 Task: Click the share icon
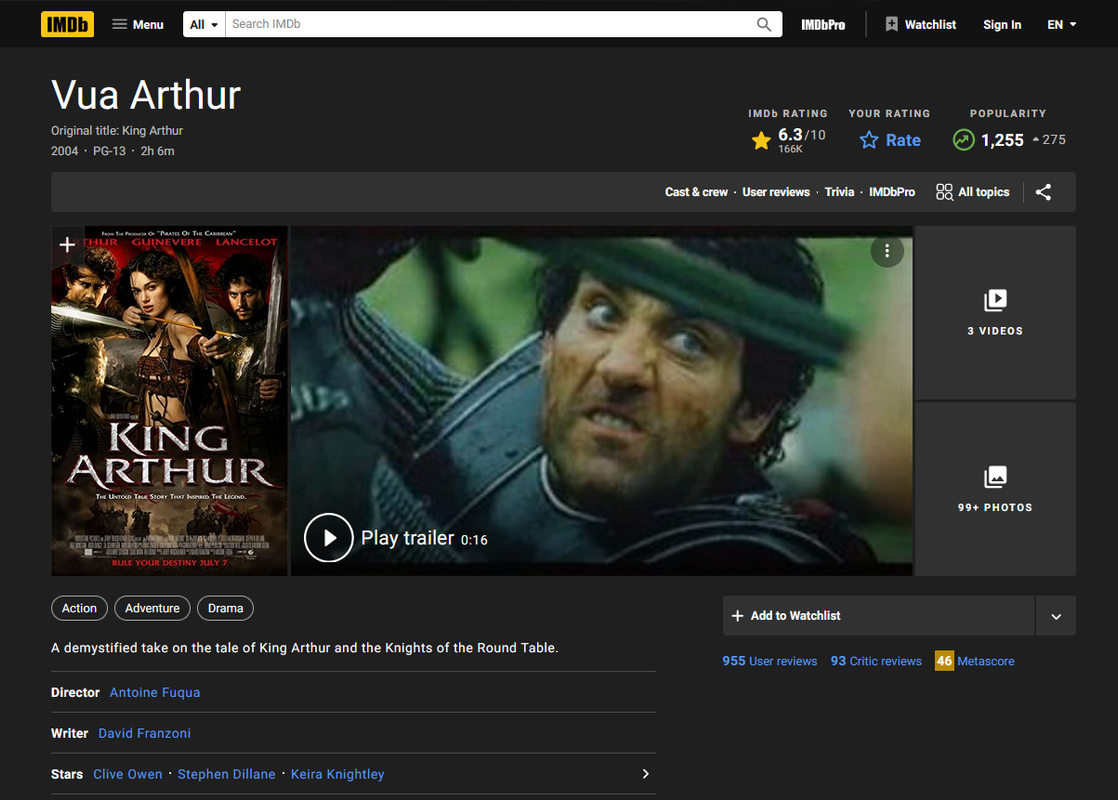pyautogui.click(x=1043, y=192)
